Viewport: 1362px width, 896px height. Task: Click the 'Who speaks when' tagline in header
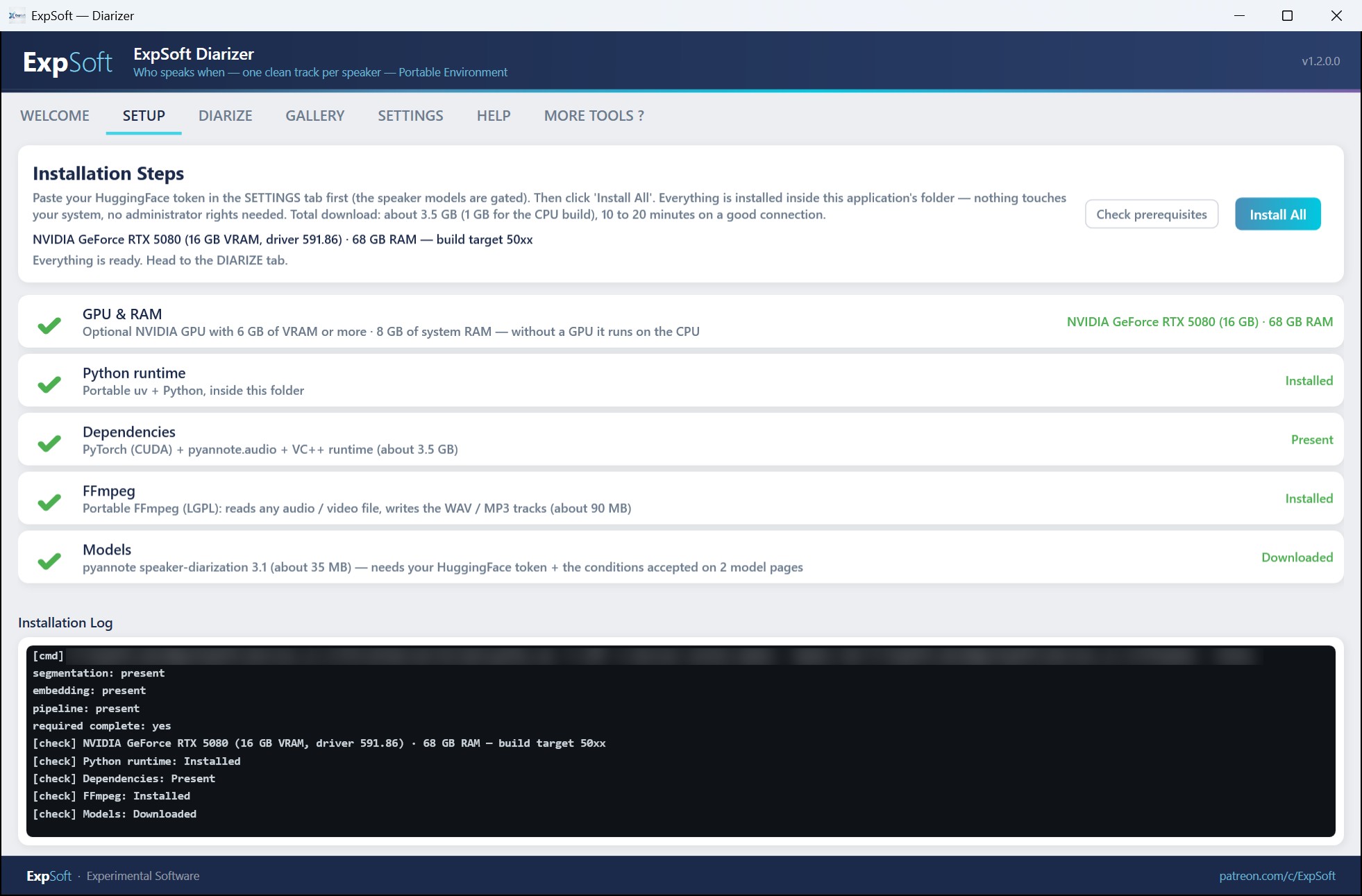tap(320, 72)
